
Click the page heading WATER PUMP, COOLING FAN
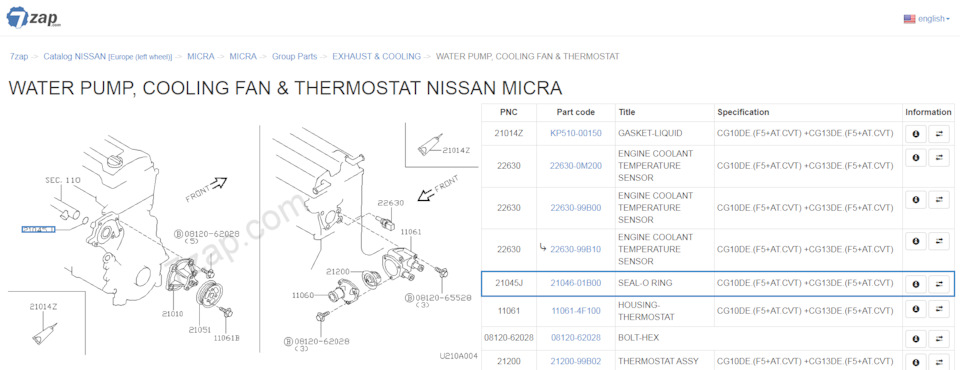285,88
